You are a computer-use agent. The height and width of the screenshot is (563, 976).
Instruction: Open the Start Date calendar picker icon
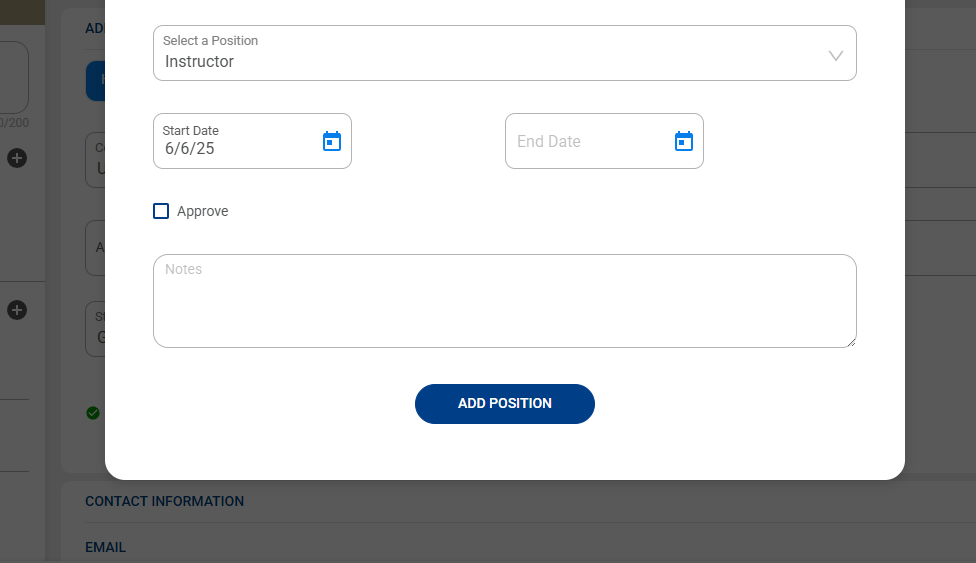point(332,141)
